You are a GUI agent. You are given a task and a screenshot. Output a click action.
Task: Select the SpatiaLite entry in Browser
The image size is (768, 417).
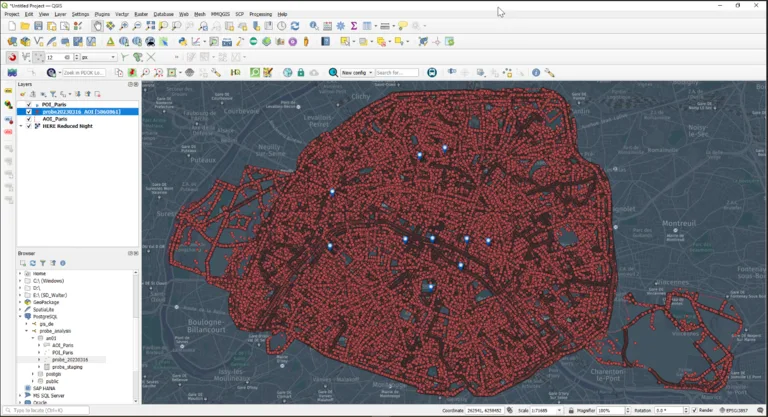click(x=44, y=310)
